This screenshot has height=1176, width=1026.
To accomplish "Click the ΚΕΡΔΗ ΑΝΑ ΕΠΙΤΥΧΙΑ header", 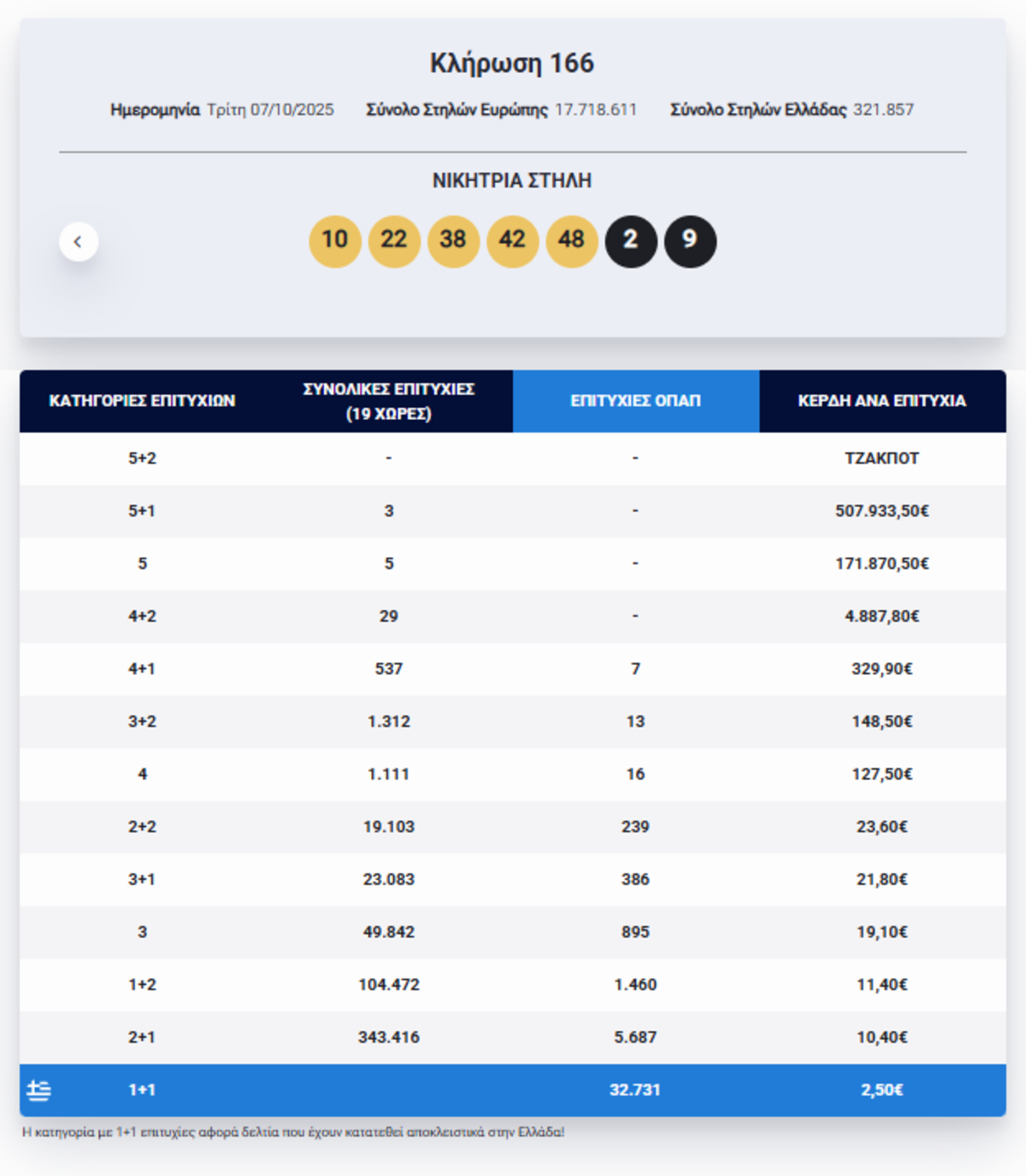I will pyautogui.click(x=882, y=401).
